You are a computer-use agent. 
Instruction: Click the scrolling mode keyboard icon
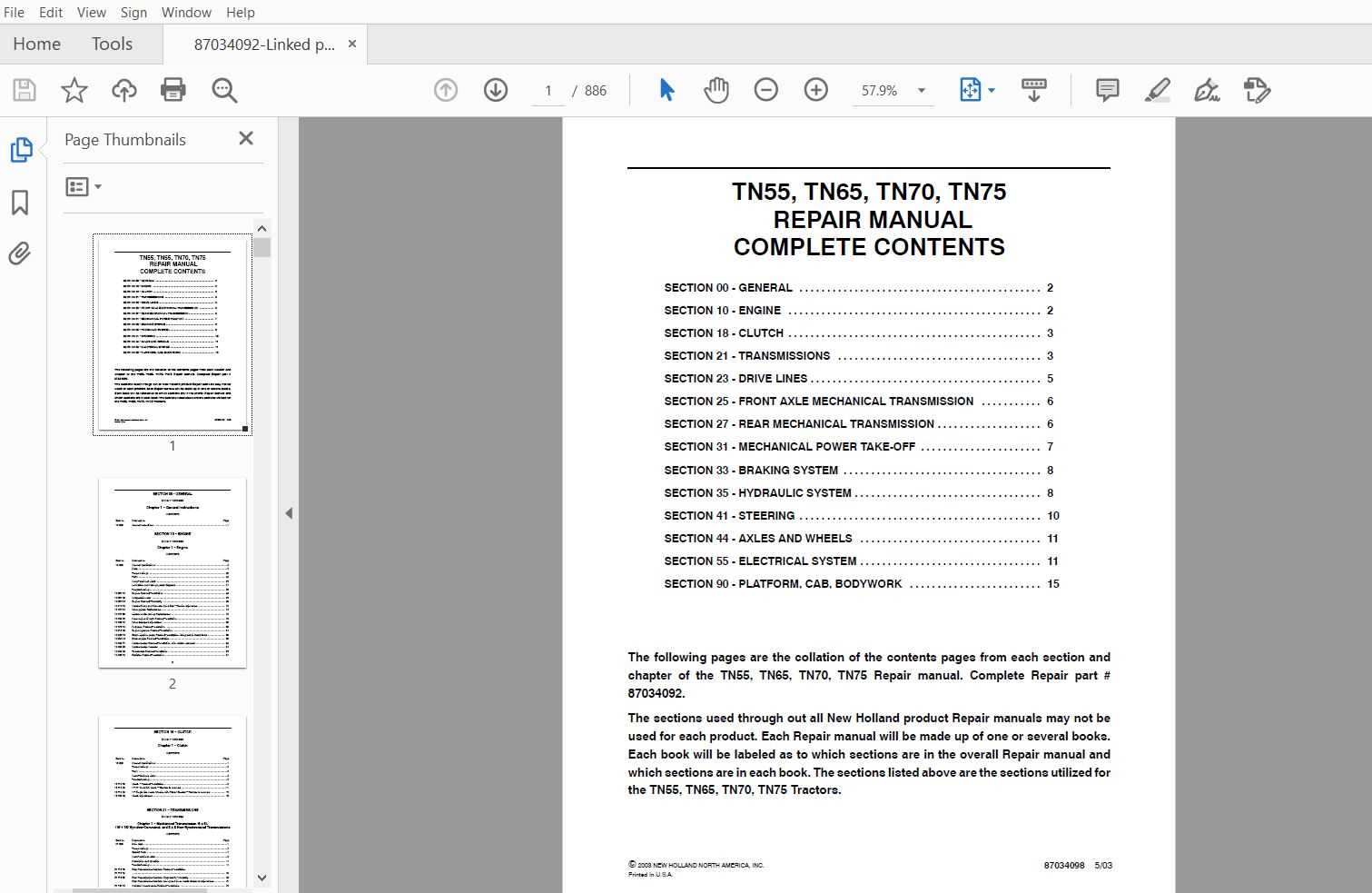point(1034,90)
